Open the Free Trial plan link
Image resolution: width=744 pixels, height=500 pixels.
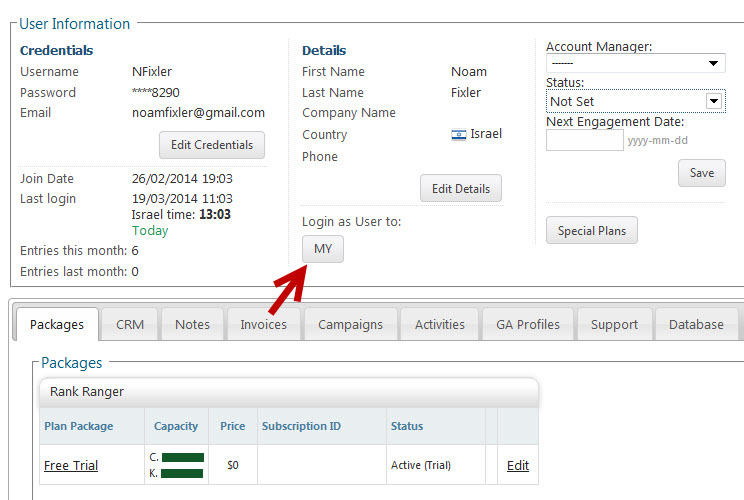tap(71, 465)
